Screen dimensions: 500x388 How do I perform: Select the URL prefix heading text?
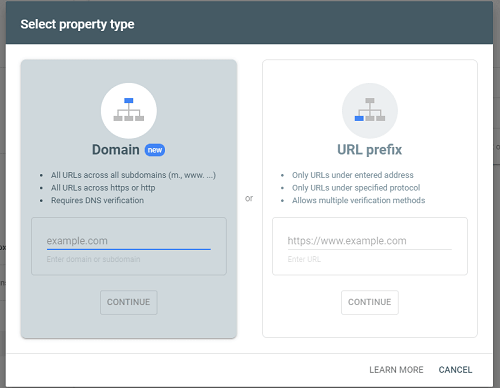click(370, 150)
